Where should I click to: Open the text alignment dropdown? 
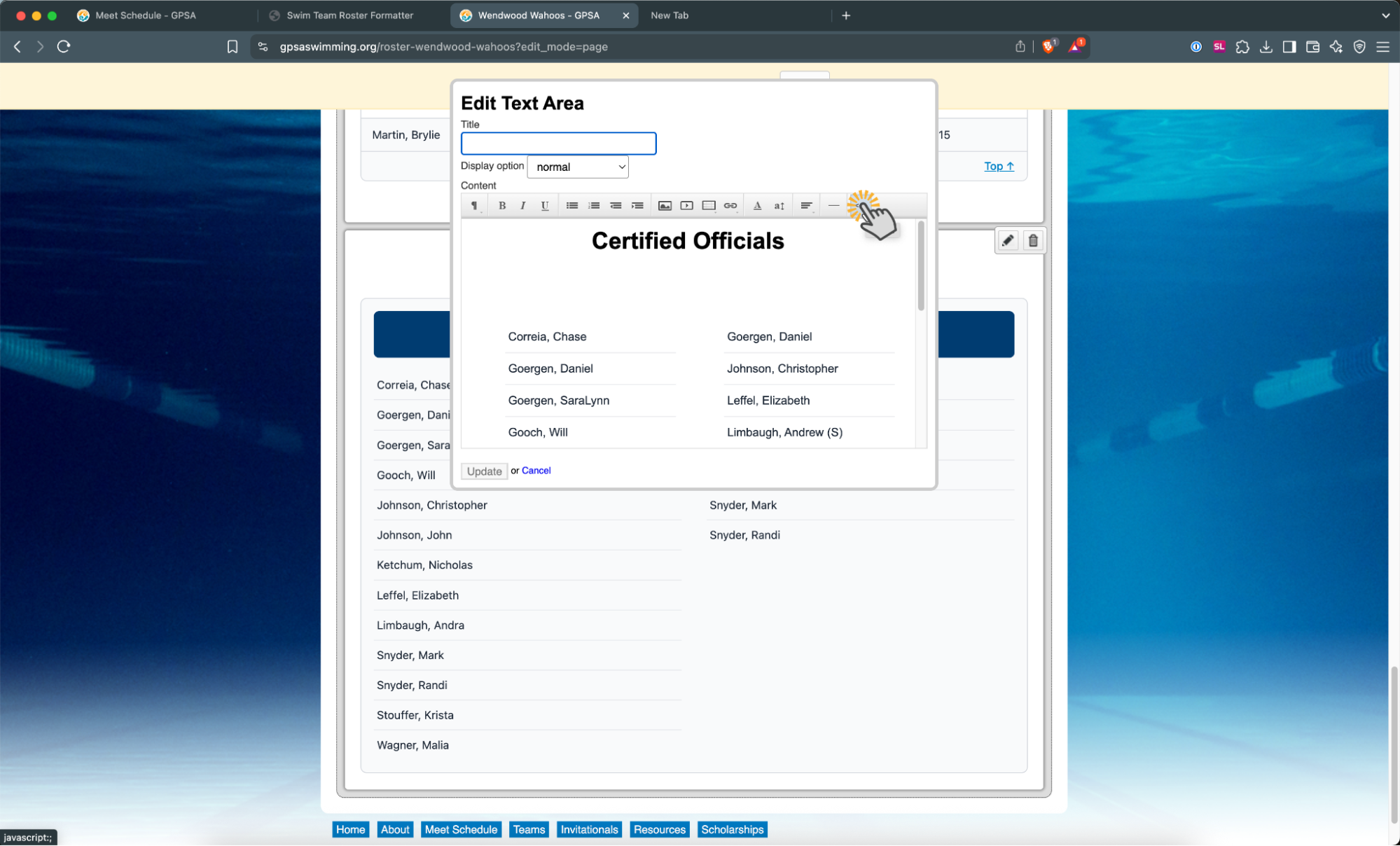806,205
